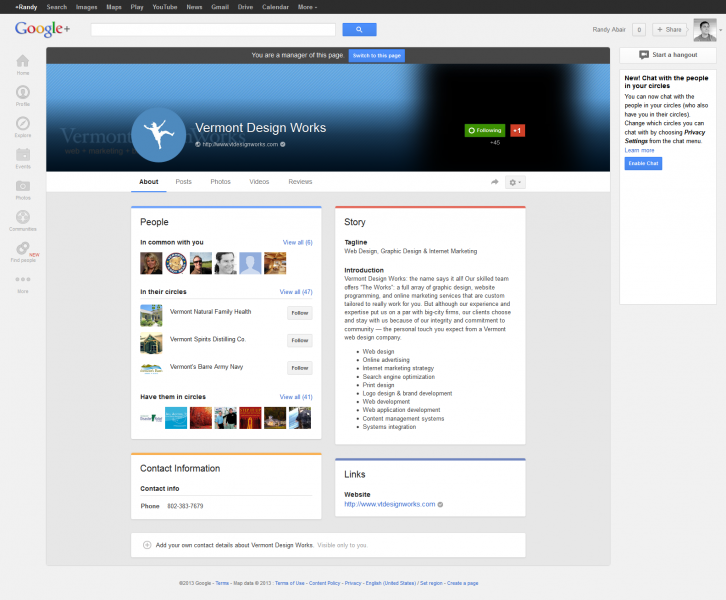Open Maps in top bar
Image resolution: width=726 pixels, height=600 pixels.
click(114, 7)
